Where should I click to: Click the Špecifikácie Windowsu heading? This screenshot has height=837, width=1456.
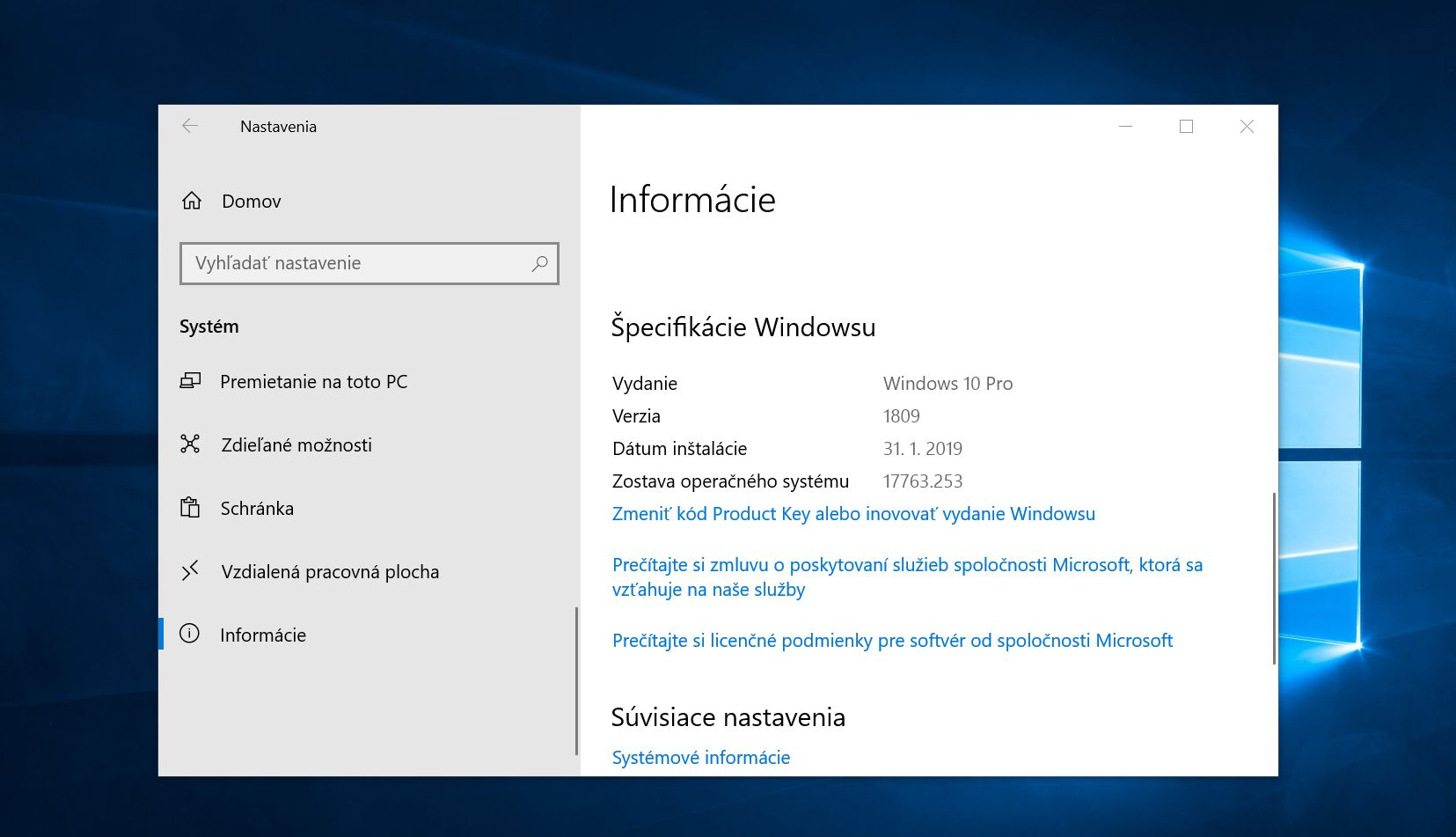tap(743, 327)
